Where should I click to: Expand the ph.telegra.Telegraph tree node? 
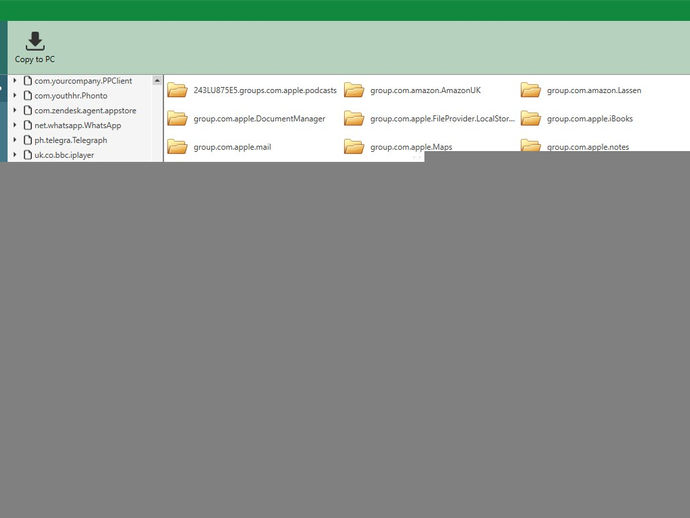(x=15, y=140)
